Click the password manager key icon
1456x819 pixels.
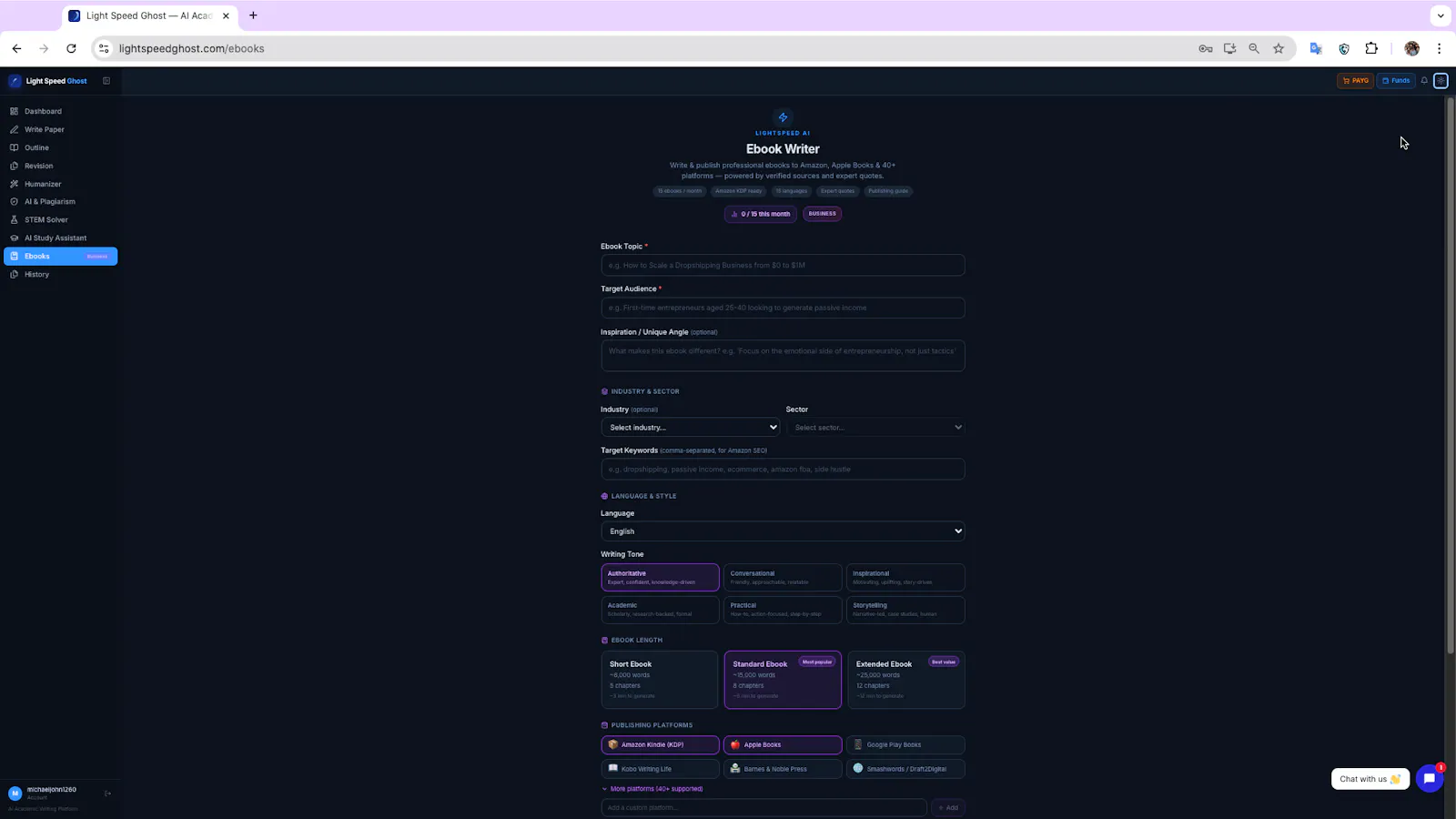tap(1206, 49)
